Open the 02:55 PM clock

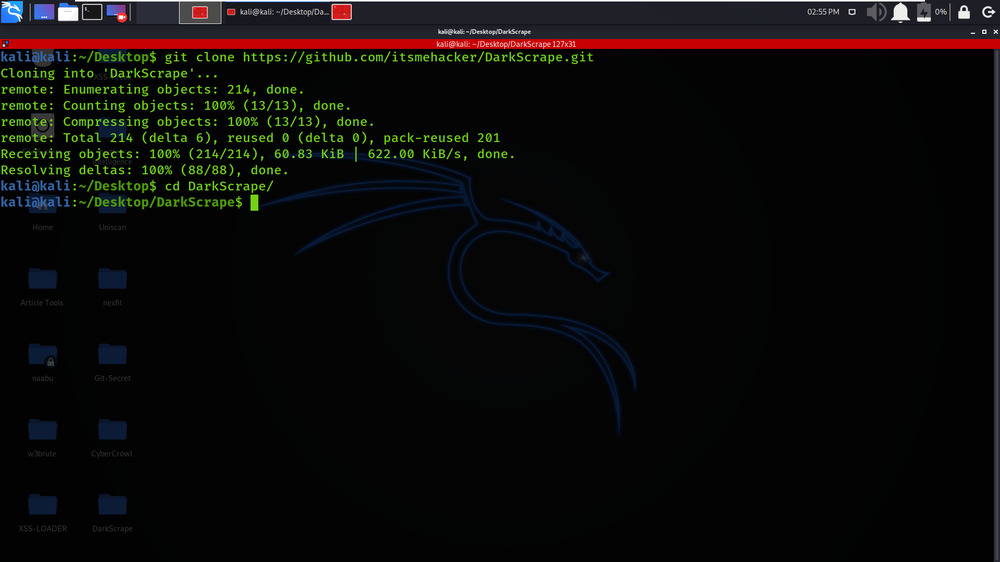[x=823, y=12]
